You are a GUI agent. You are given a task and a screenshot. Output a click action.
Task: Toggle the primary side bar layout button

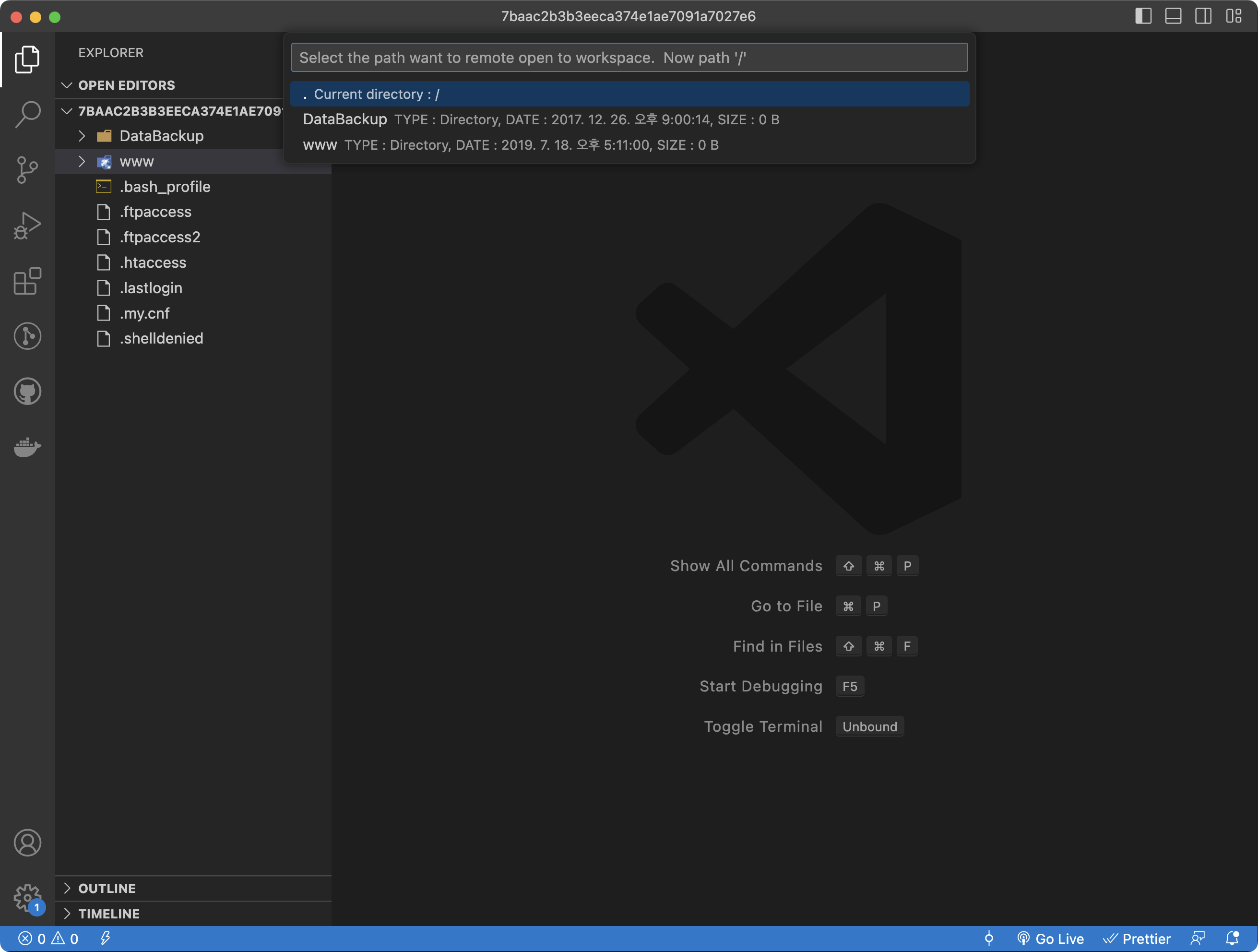(1143, 16)
